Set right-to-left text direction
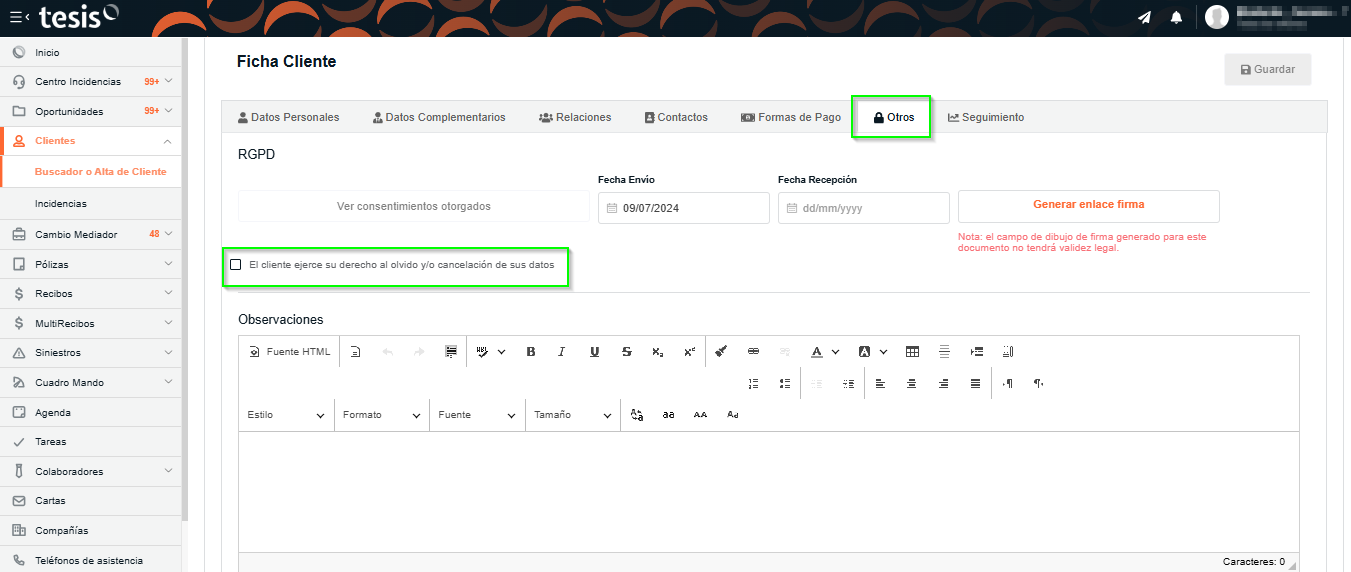 (x=1039, y=384)
